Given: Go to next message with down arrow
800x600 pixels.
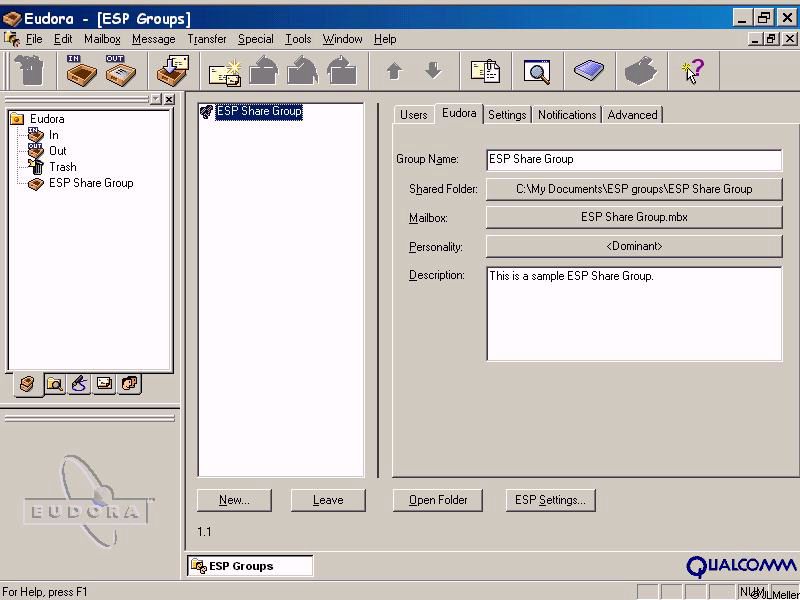Looking at the screenshot, I should click(433, 70).
